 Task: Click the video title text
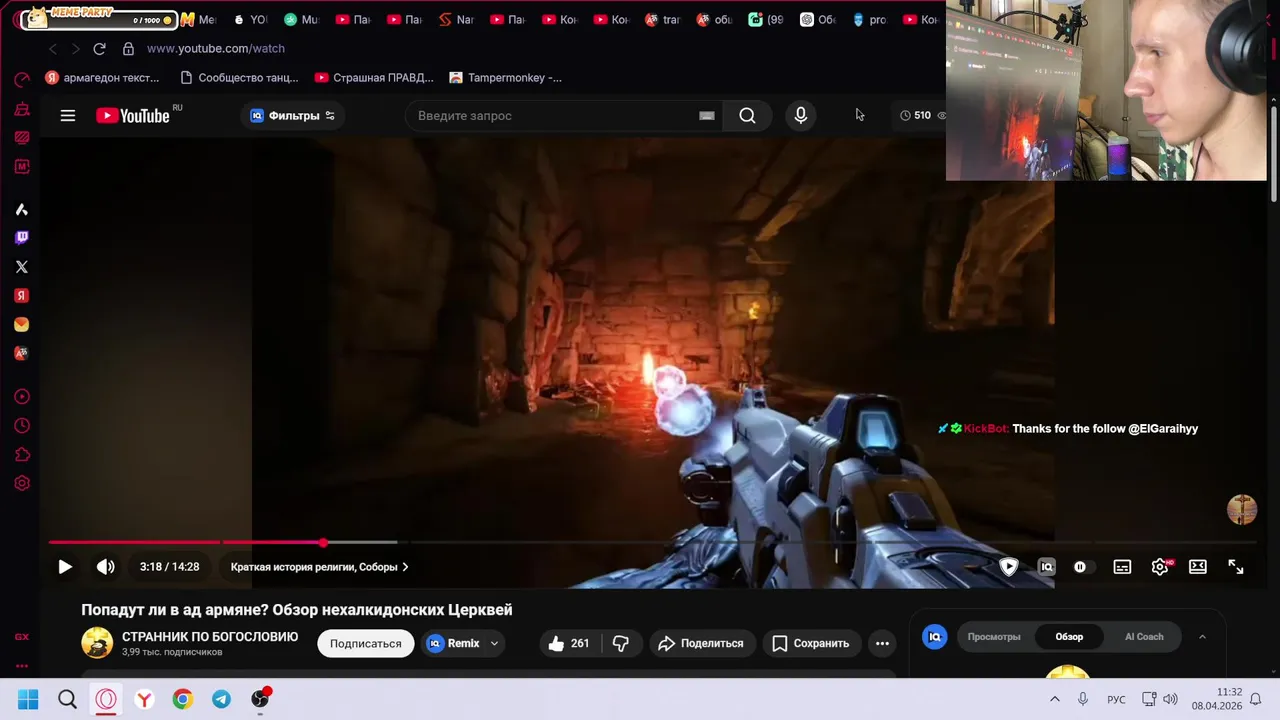[x=297, y=610]
